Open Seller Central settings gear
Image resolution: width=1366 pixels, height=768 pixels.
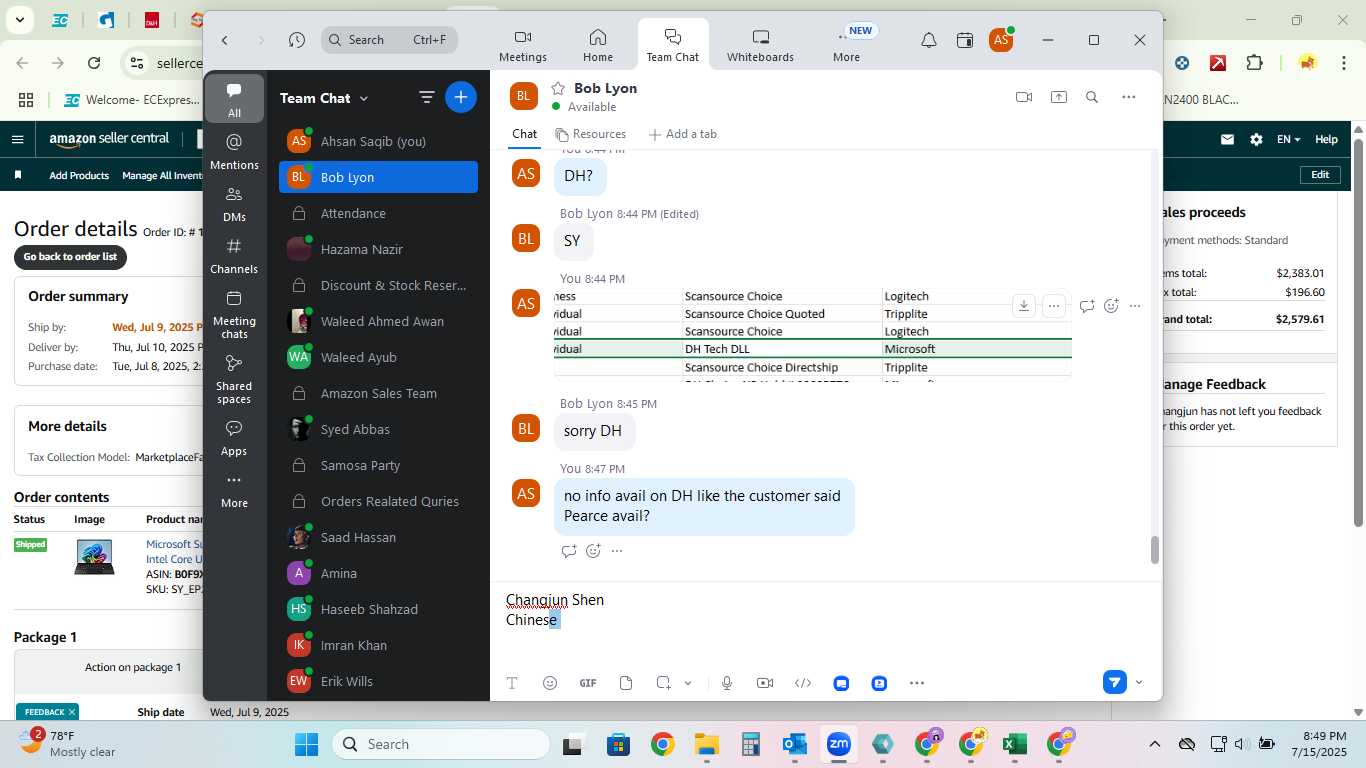pyautogui.click(x=1256, y=140)
